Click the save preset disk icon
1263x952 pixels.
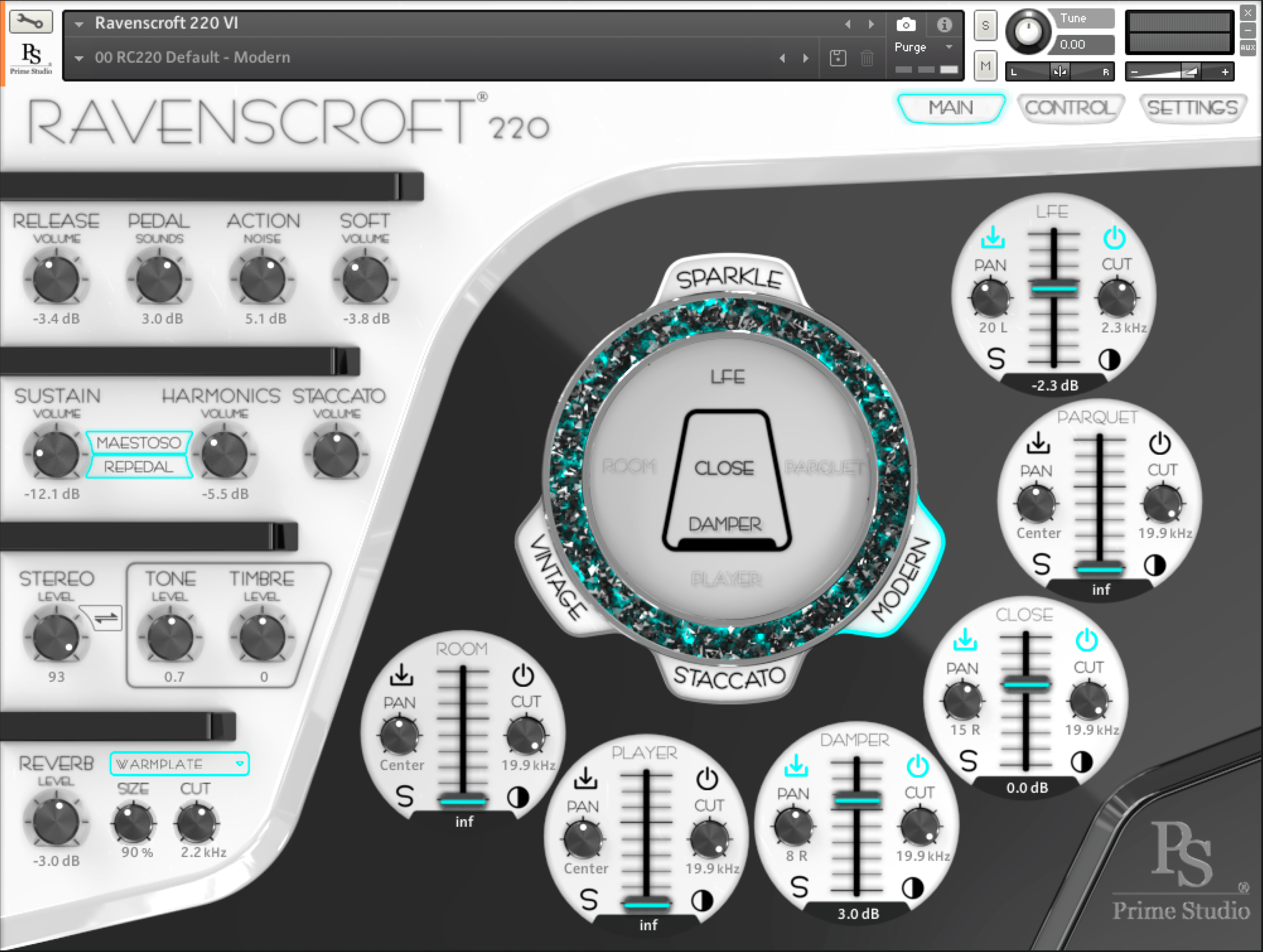tap(838, 57)
